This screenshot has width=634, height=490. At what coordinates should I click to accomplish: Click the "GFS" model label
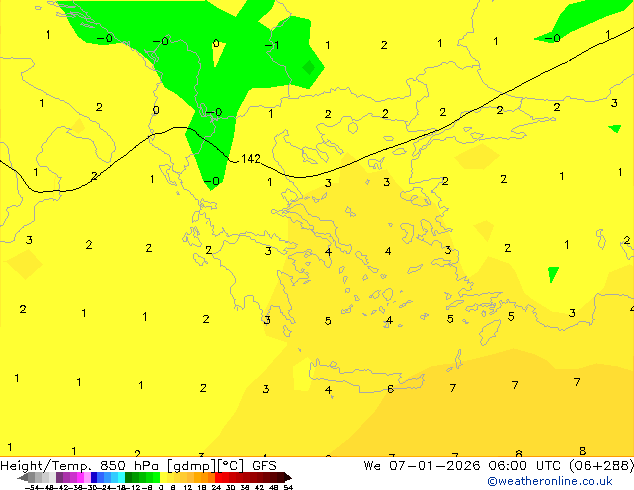264,466
